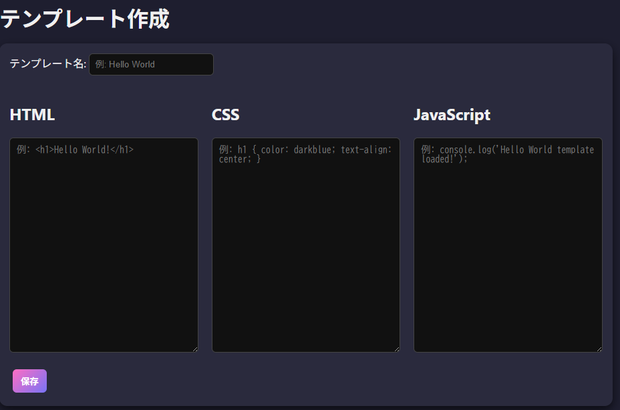Click inside the JavaScript code textarea
The width and height of the screenshot is (620, 410).
click(x=508, y=245)
